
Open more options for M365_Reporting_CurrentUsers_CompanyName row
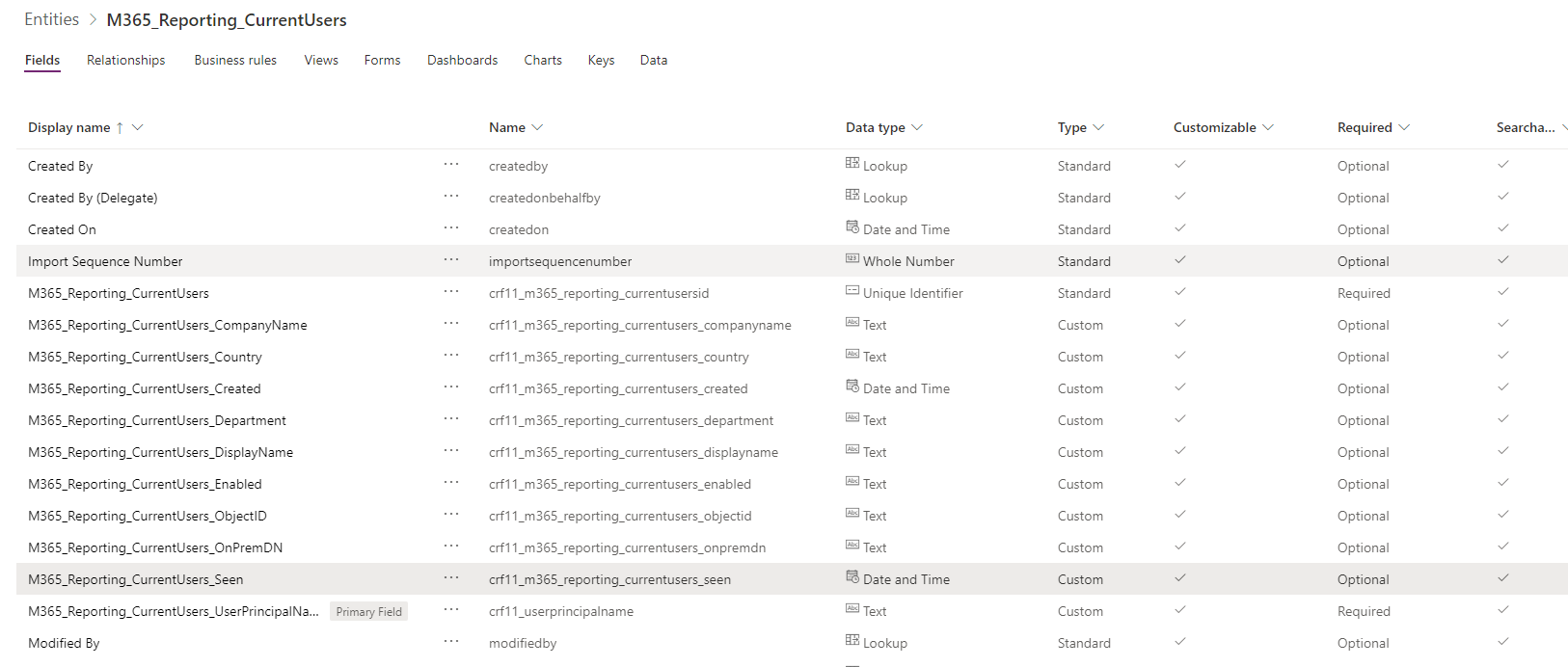451,324
